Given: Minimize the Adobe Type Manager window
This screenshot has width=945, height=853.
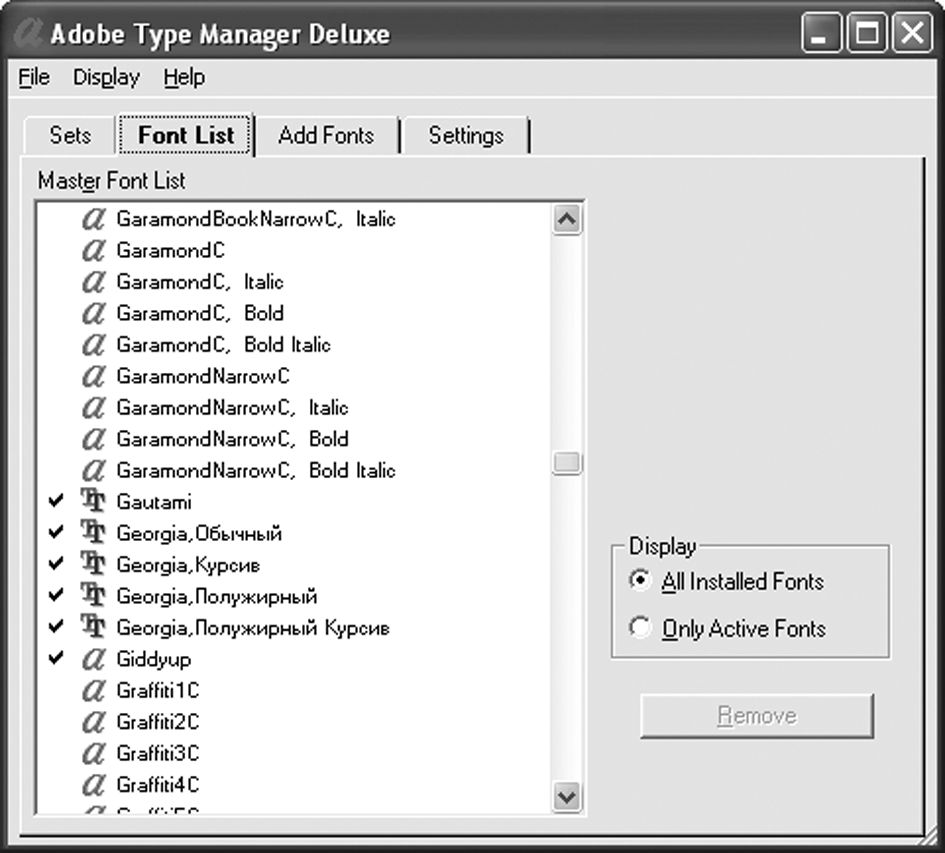Looking at the screenshot, I should 821,33.
